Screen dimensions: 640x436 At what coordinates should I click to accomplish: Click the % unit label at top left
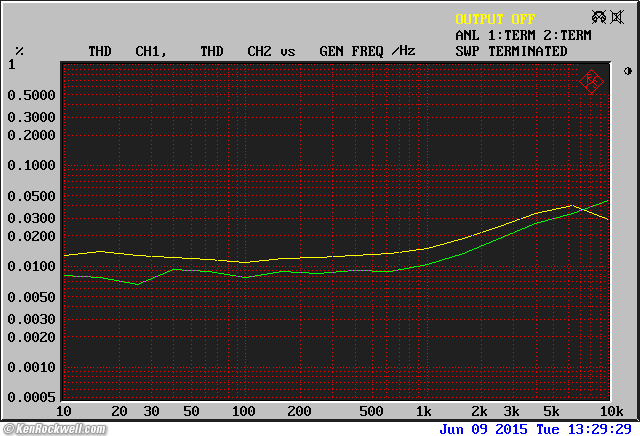(19, 51)
